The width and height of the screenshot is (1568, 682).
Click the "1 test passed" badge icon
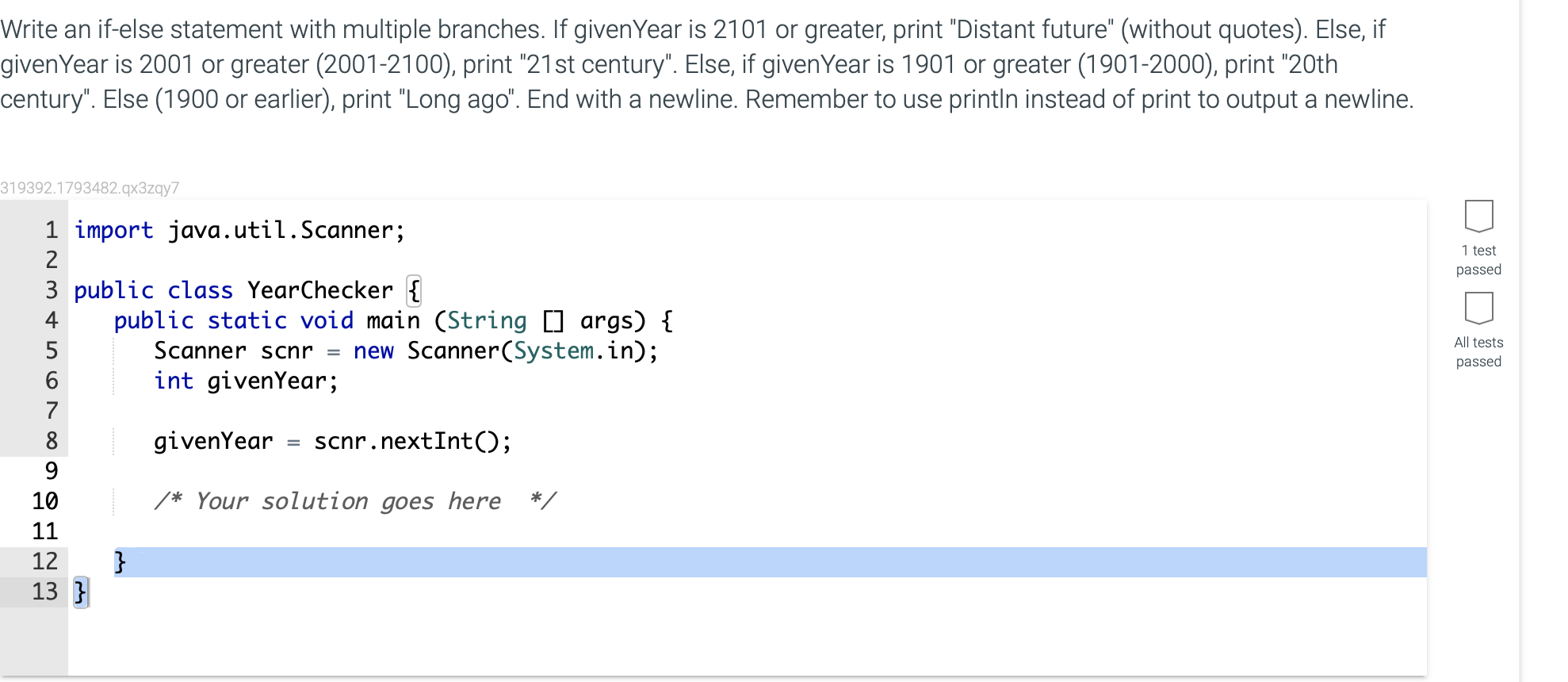1478,216
